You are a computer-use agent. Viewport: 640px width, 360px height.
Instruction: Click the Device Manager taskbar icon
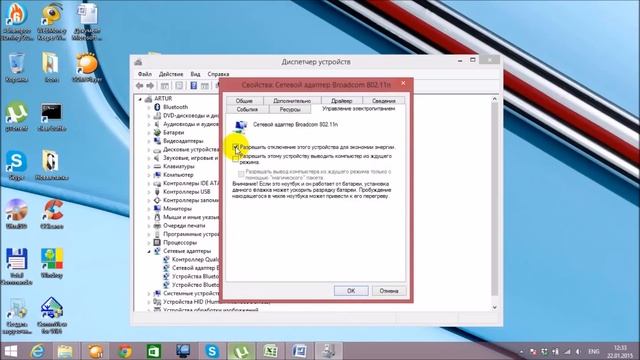point(328,351)
